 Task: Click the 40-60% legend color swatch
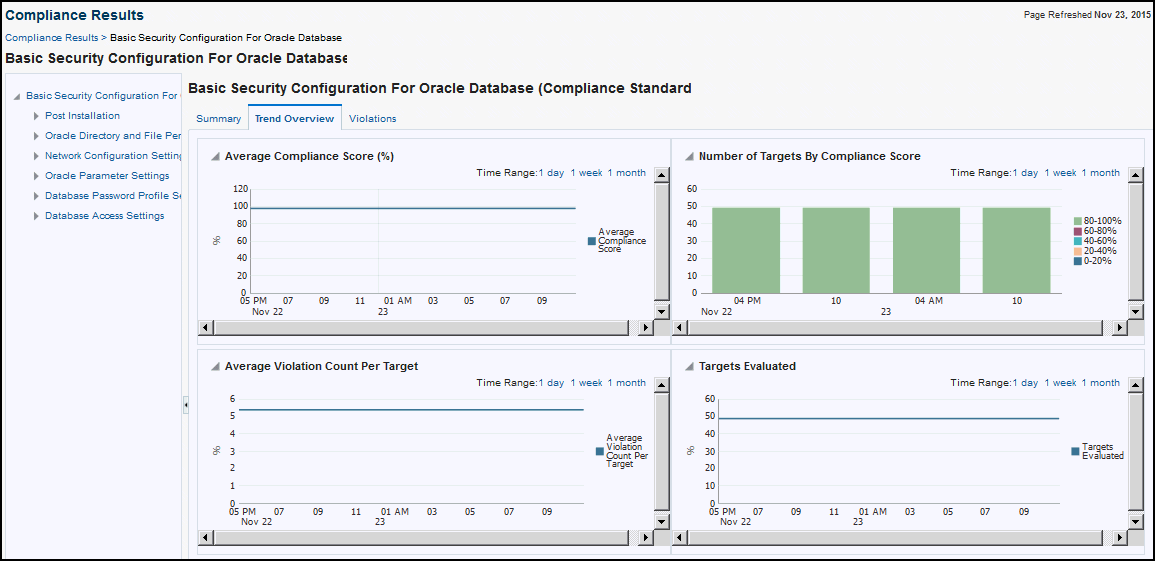coord(1078,241)
